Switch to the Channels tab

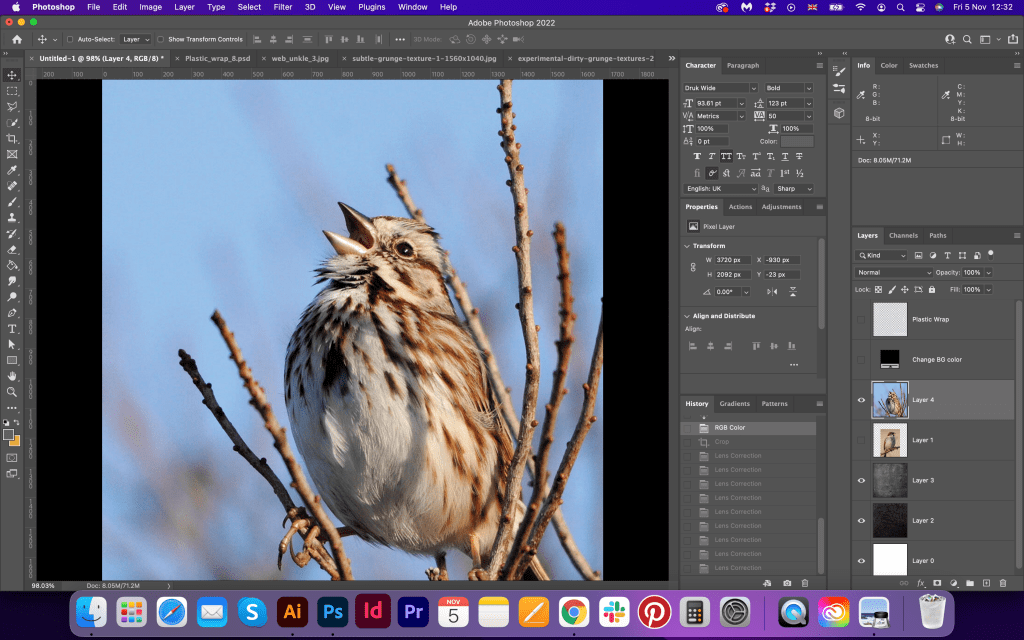point(903,236)
